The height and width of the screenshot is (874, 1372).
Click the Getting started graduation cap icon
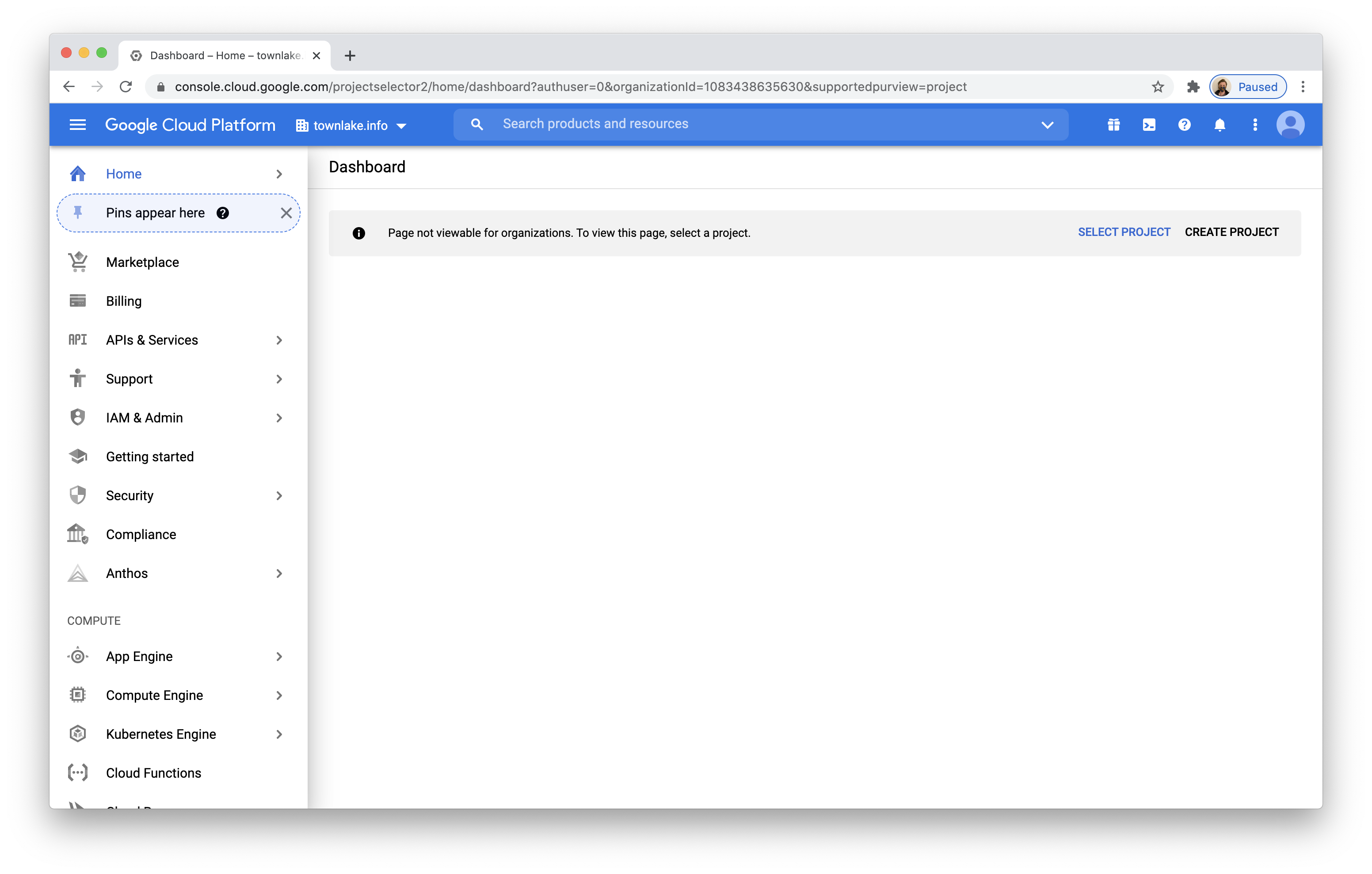click(77, 456)
